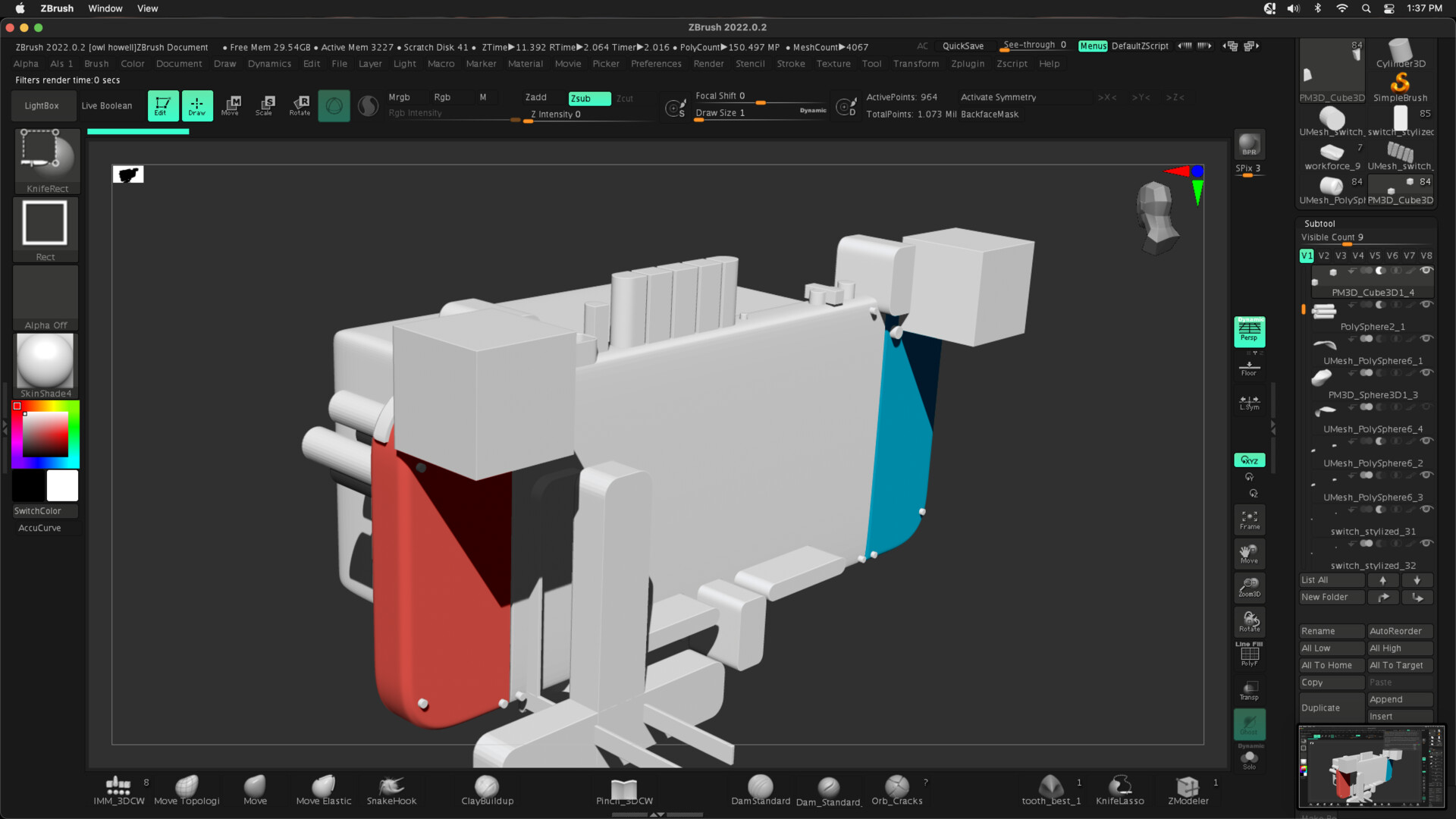
Task: Click the Frame view icon
Action: (x=1249, y=519)
